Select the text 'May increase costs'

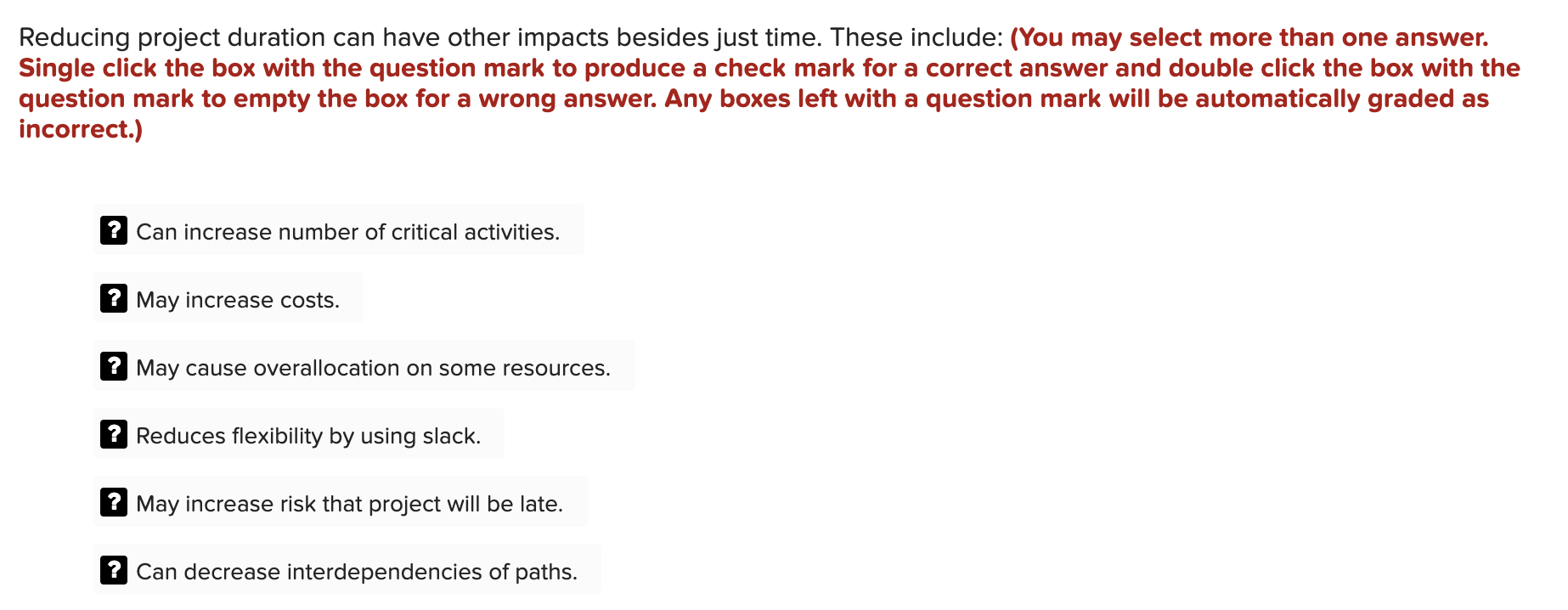[237, 299]
